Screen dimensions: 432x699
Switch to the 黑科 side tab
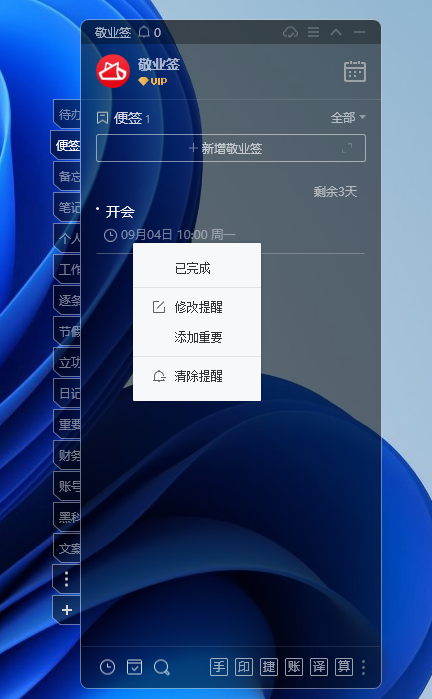click(x=67, y=517)
